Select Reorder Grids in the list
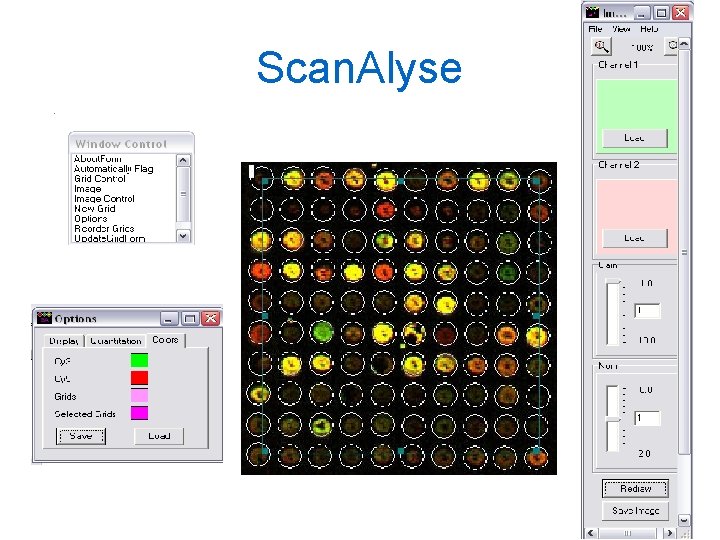 pyautogui.click(x=104, y=229)
